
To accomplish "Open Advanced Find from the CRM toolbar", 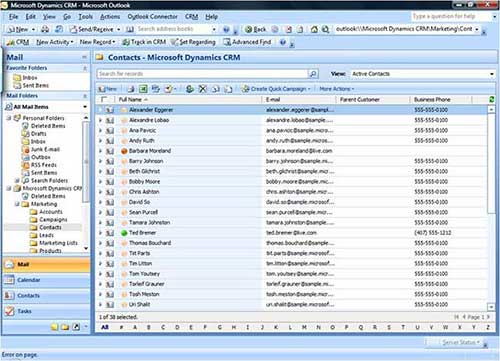I will pos(247,42).
